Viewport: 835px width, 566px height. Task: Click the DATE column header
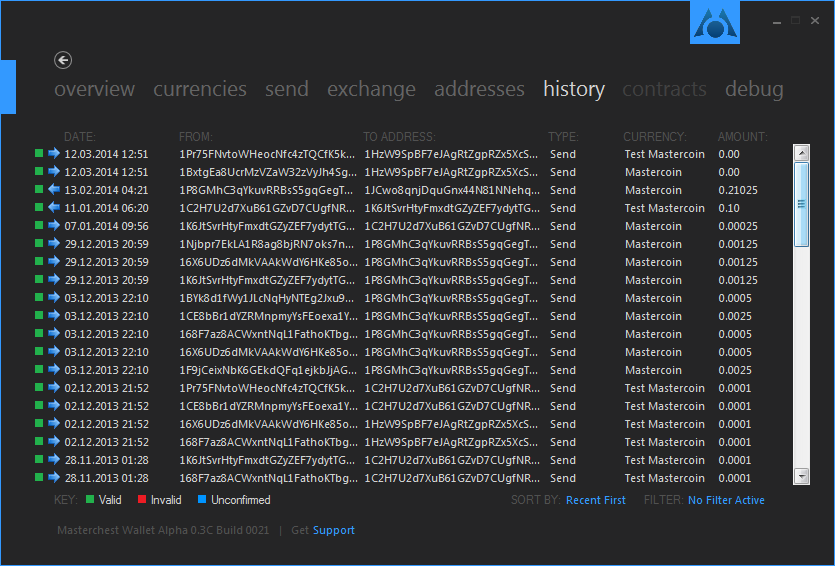(x=80, y=137)
